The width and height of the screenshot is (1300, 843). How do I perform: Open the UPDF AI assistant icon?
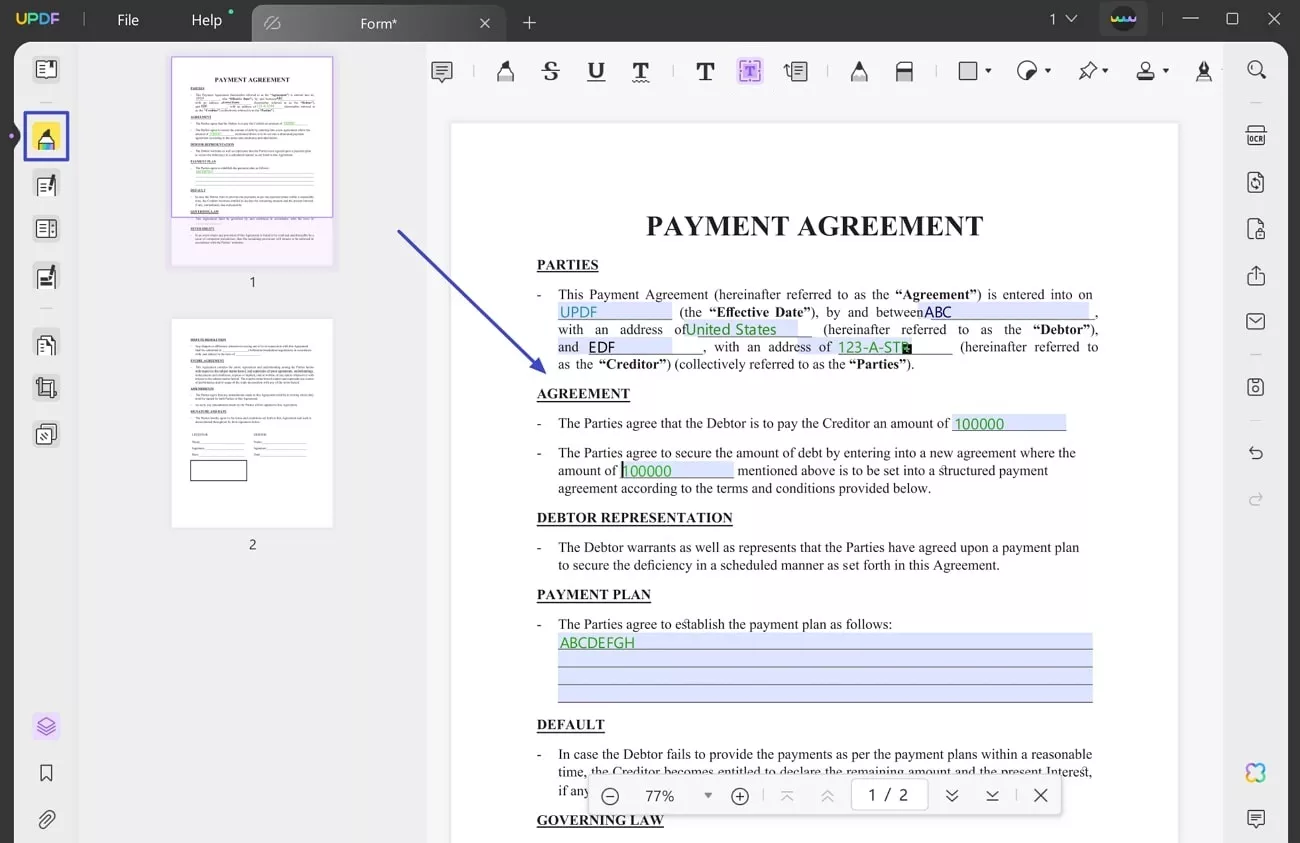pos(1256,773)
